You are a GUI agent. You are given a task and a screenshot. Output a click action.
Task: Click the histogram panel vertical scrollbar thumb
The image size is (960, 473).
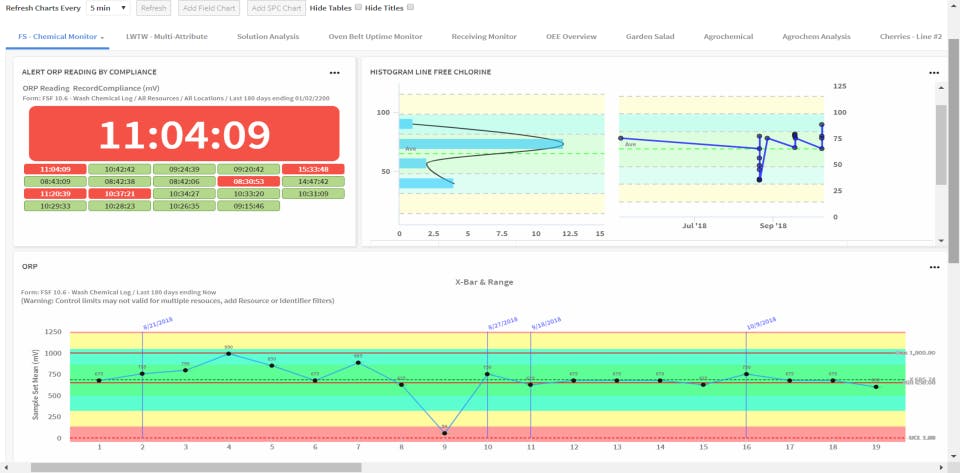tap(941, 144)
